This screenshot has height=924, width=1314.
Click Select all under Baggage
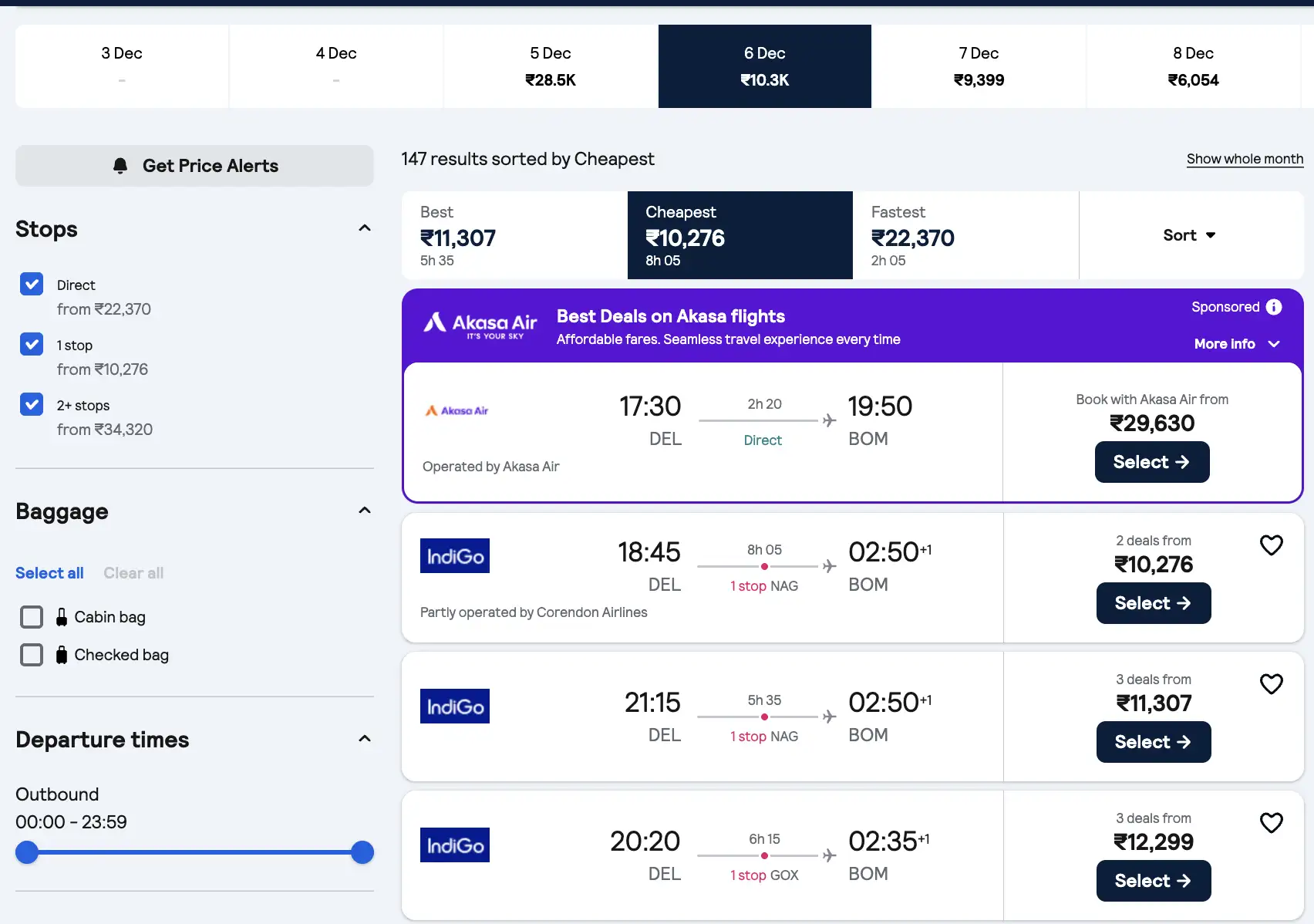[49, 573]
